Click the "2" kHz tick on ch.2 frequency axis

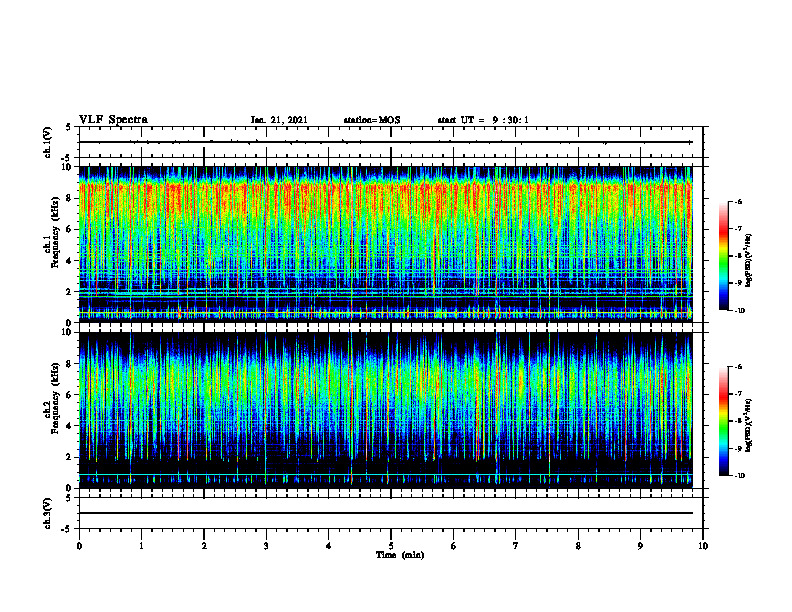pos(69,457)
